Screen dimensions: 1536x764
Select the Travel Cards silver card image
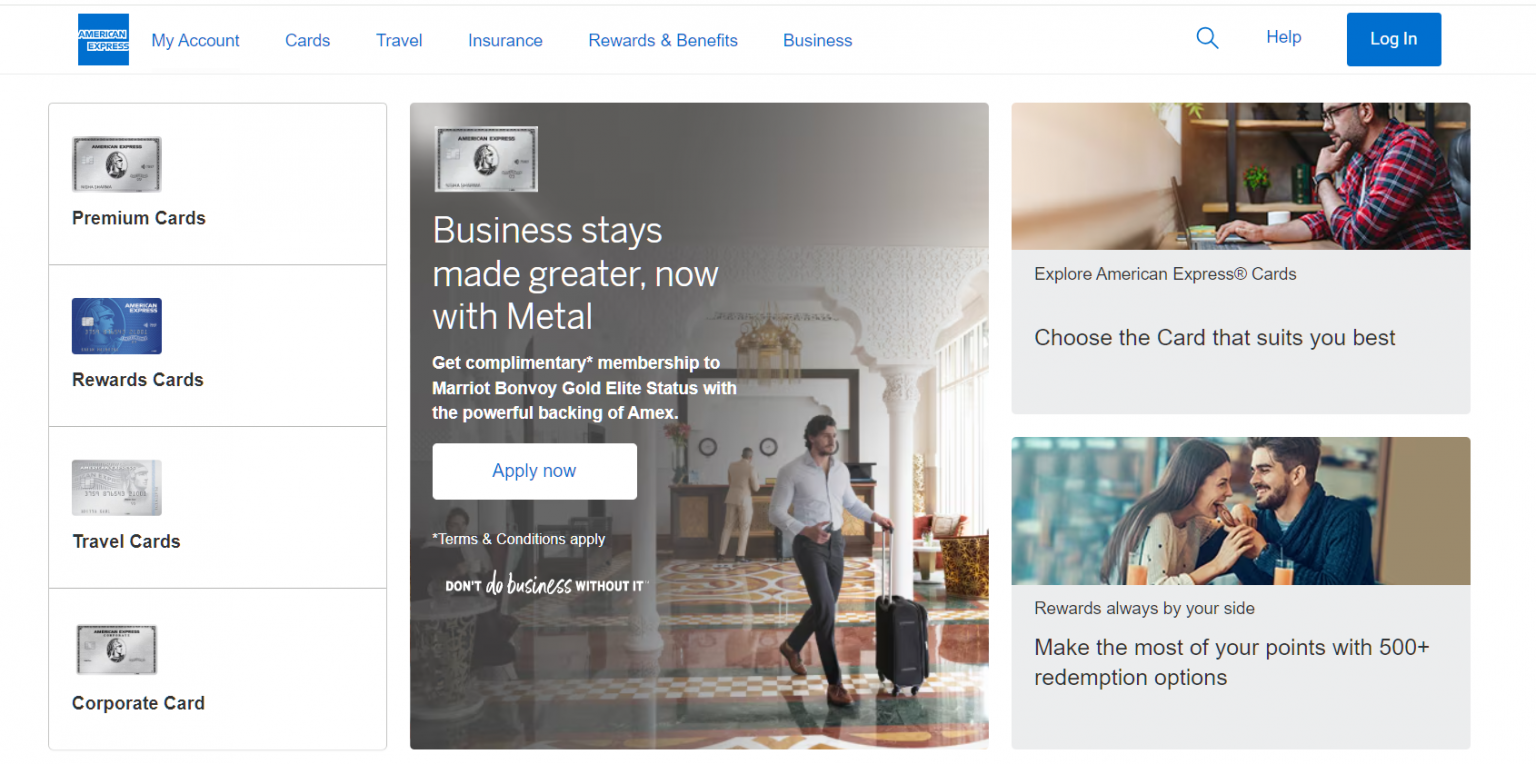coord(117,488)
